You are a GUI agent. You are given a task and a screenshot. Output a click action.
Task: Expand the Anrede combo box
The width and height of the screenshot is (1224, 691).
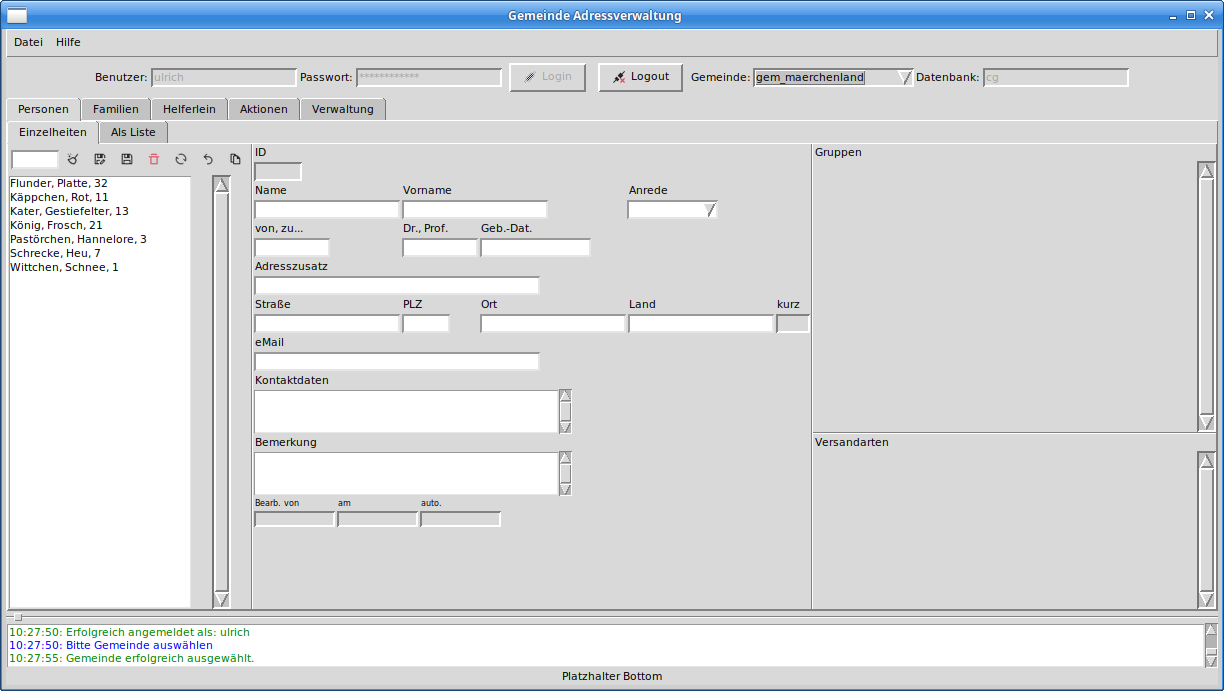[710, 210]
